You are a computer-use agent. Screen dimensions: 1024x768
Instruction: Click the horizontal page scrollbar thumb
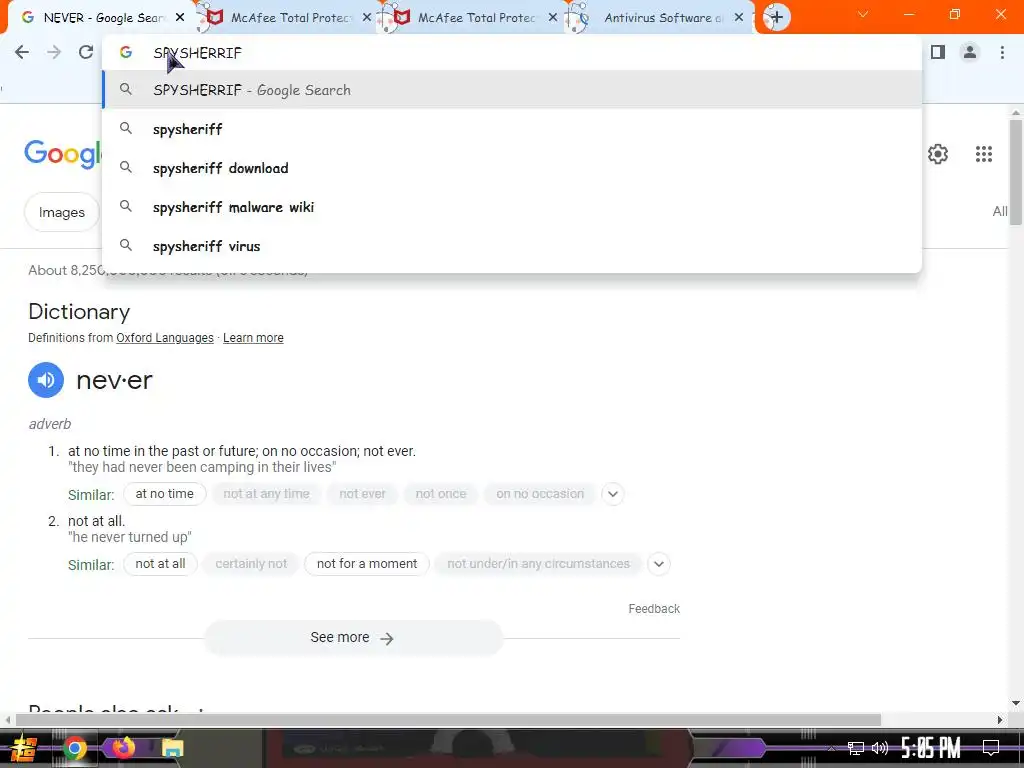pos(448,720)
